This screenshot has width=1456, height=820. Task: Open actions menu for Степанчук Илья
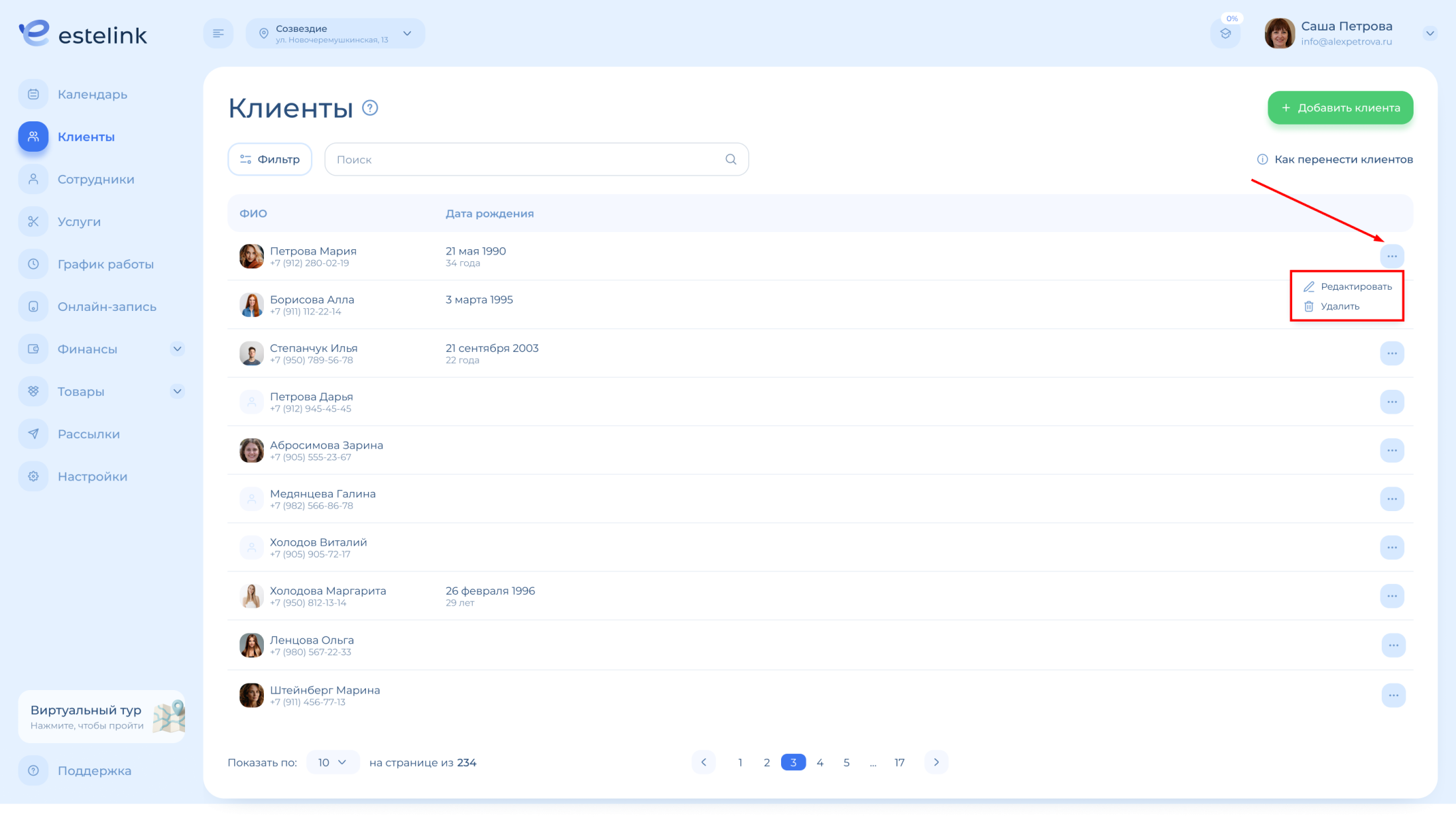(1392, 353)
